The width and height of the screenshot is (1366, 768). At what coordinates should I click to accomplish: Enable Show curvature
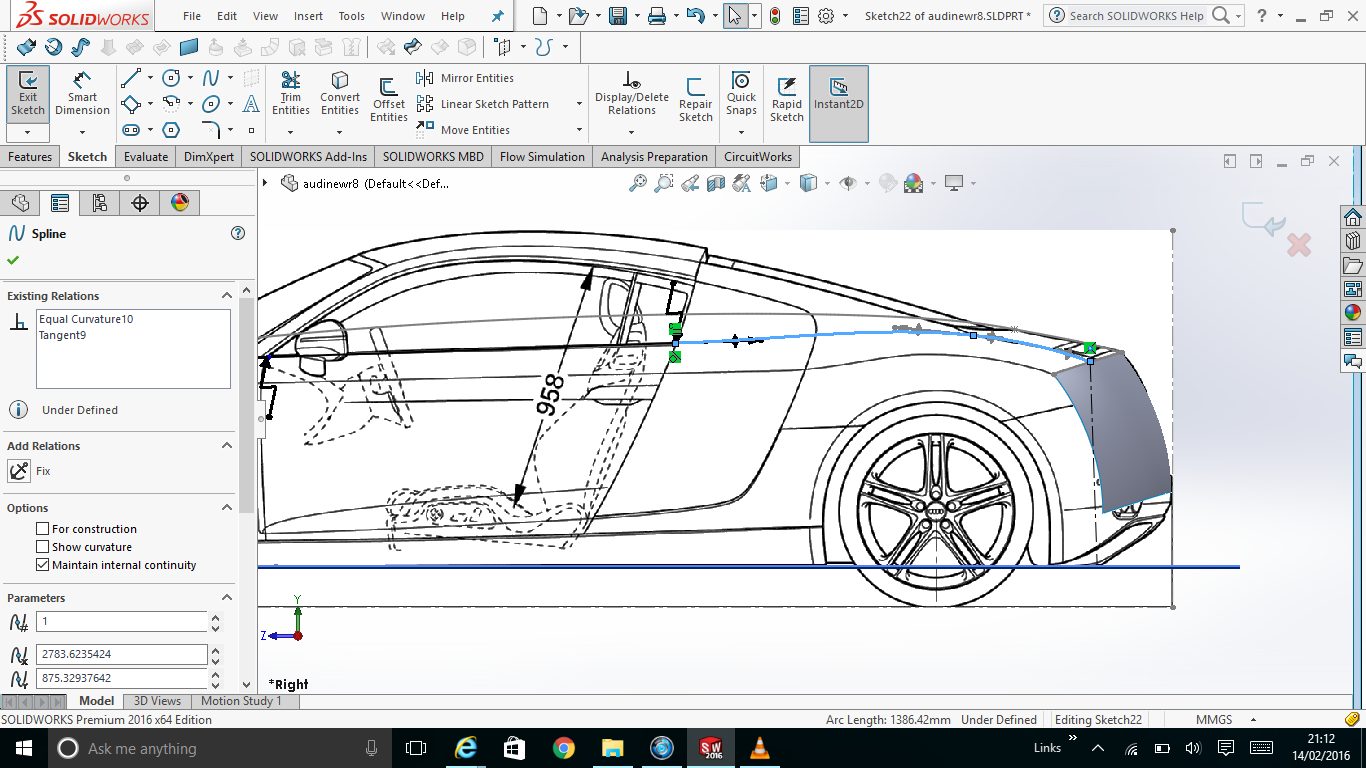point(40,547)
